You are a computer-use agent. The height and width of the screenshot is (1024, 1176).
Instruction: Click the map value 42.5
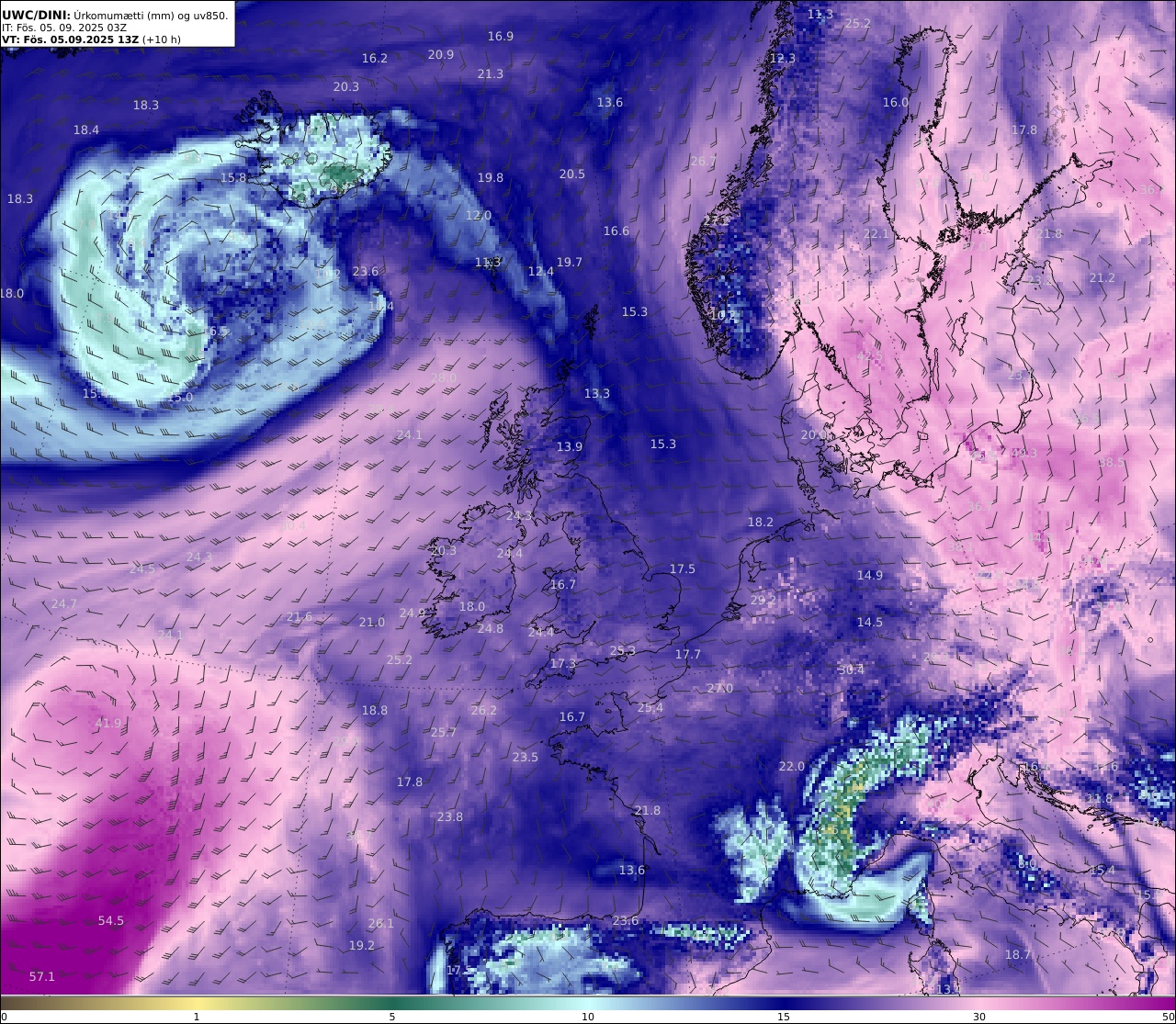click(x=870, y=356)
